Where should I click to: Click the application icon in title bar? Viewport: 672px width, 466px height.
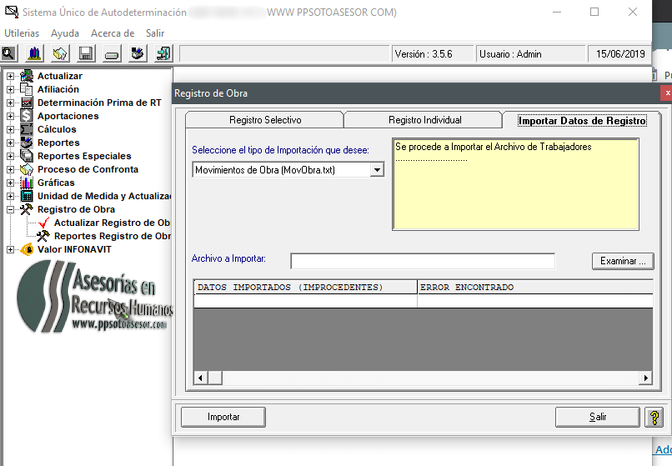(x=11, y=12)
